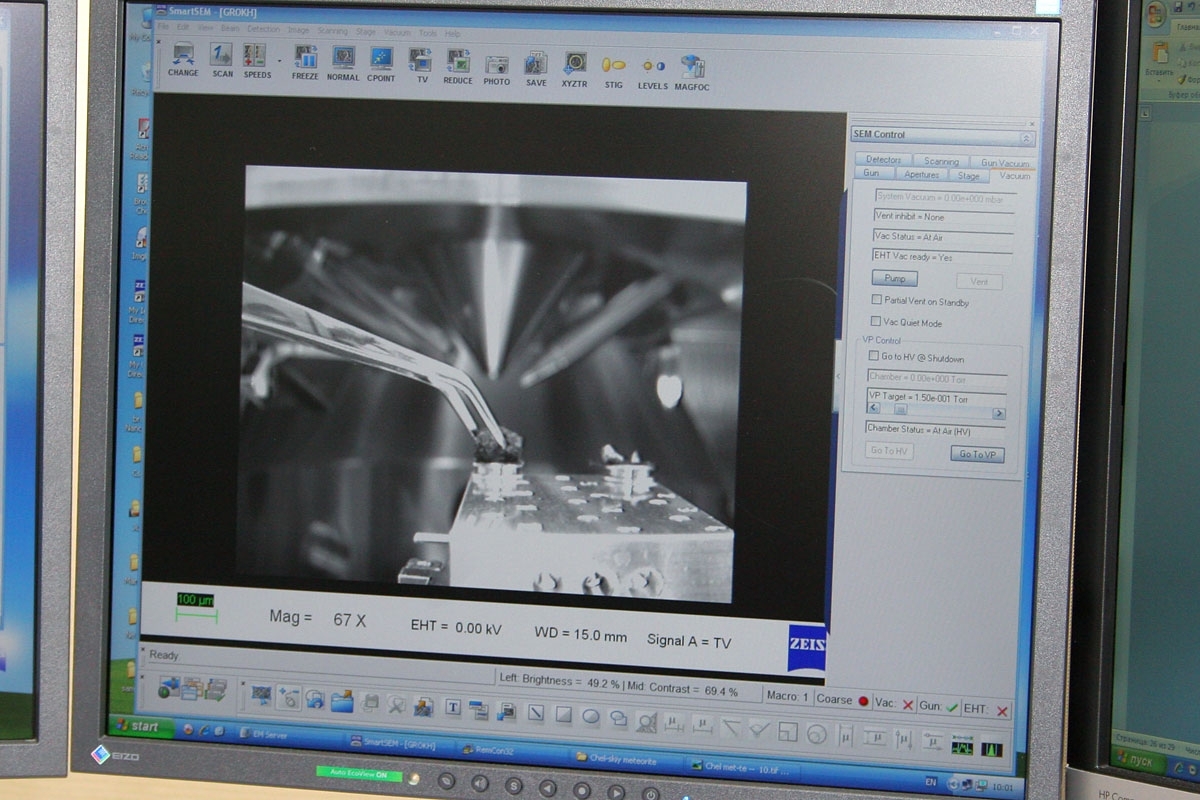Enable Partial Vent on Standby checkbox
The image size is (1200, 800).
coord(876,300)
